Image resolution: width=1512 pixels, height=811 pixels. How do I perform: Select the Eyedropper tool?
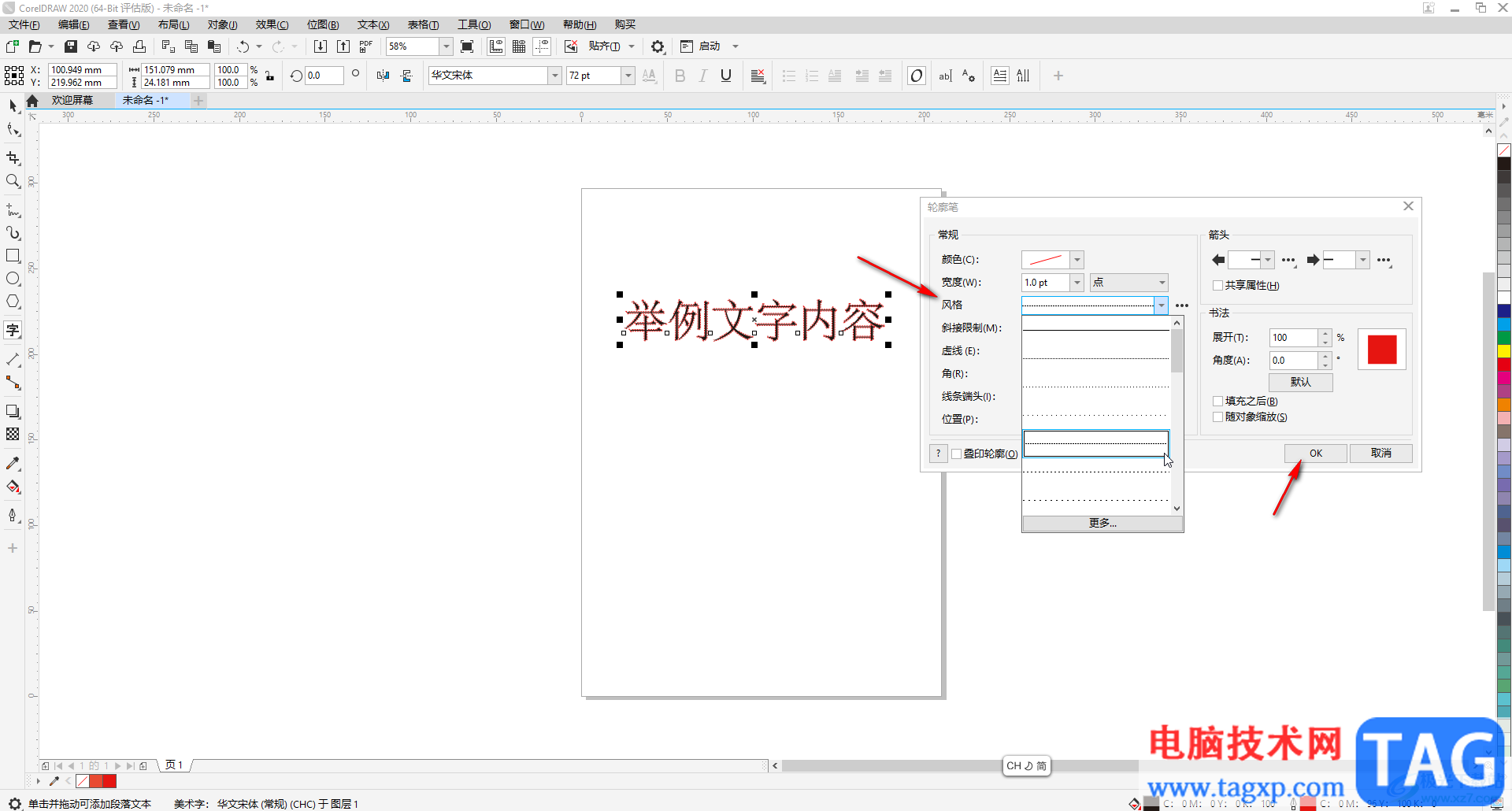pyautogui.click(x=13, y=464)
